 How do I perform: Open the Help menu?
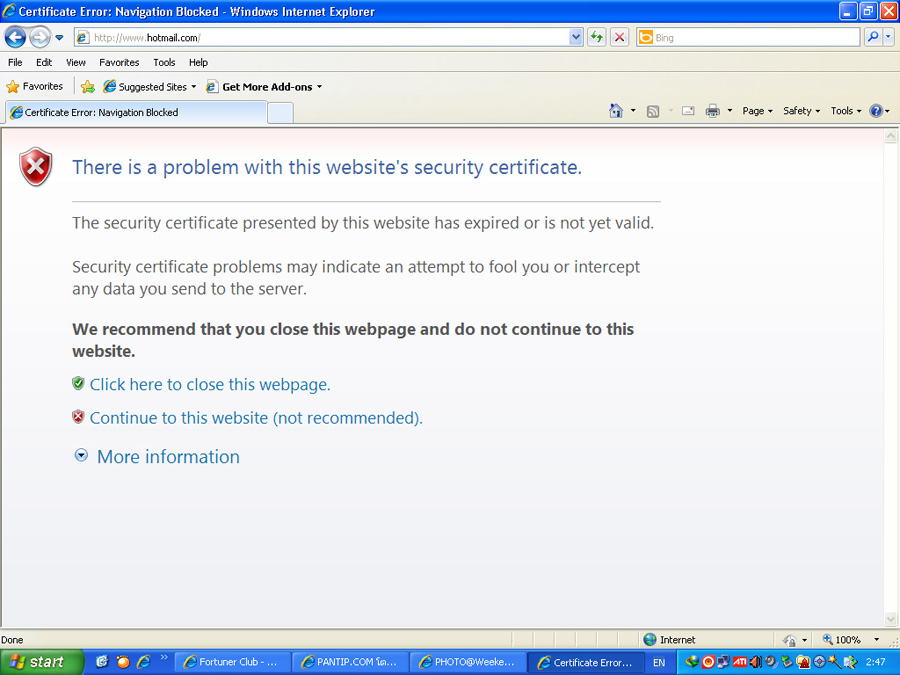point(198,63)
